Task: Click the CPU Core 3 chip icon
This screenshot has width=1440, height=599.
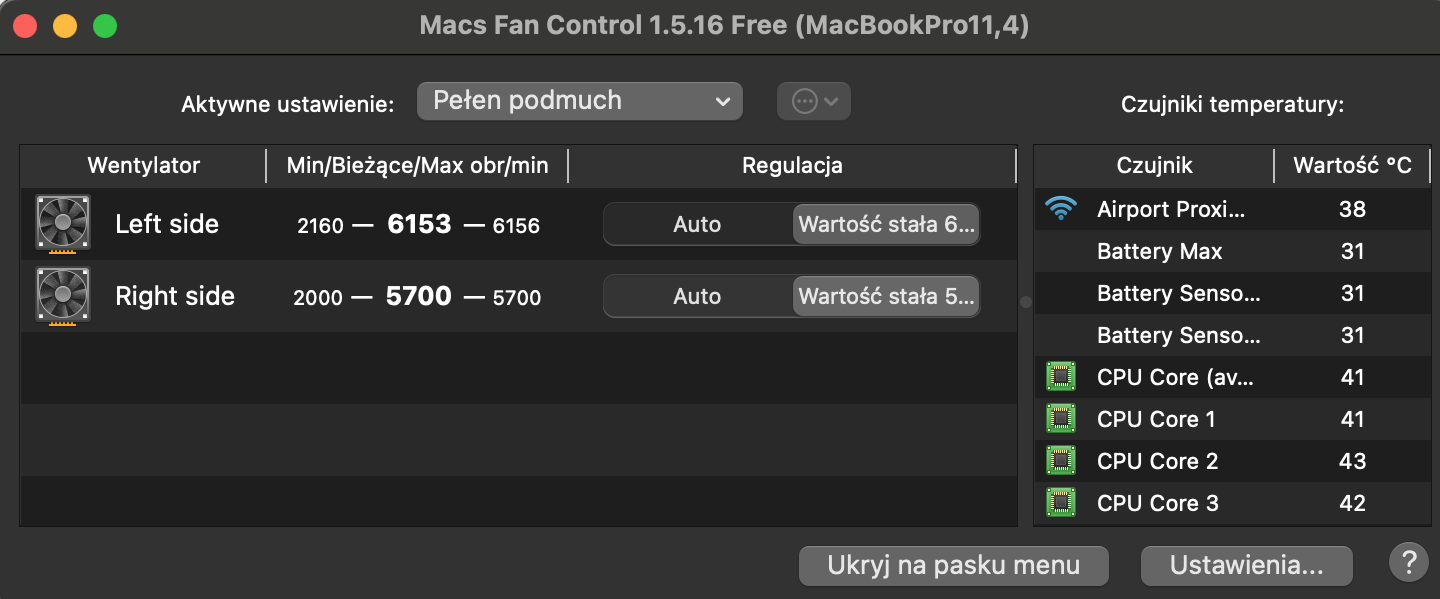Action: (1060, 503)
